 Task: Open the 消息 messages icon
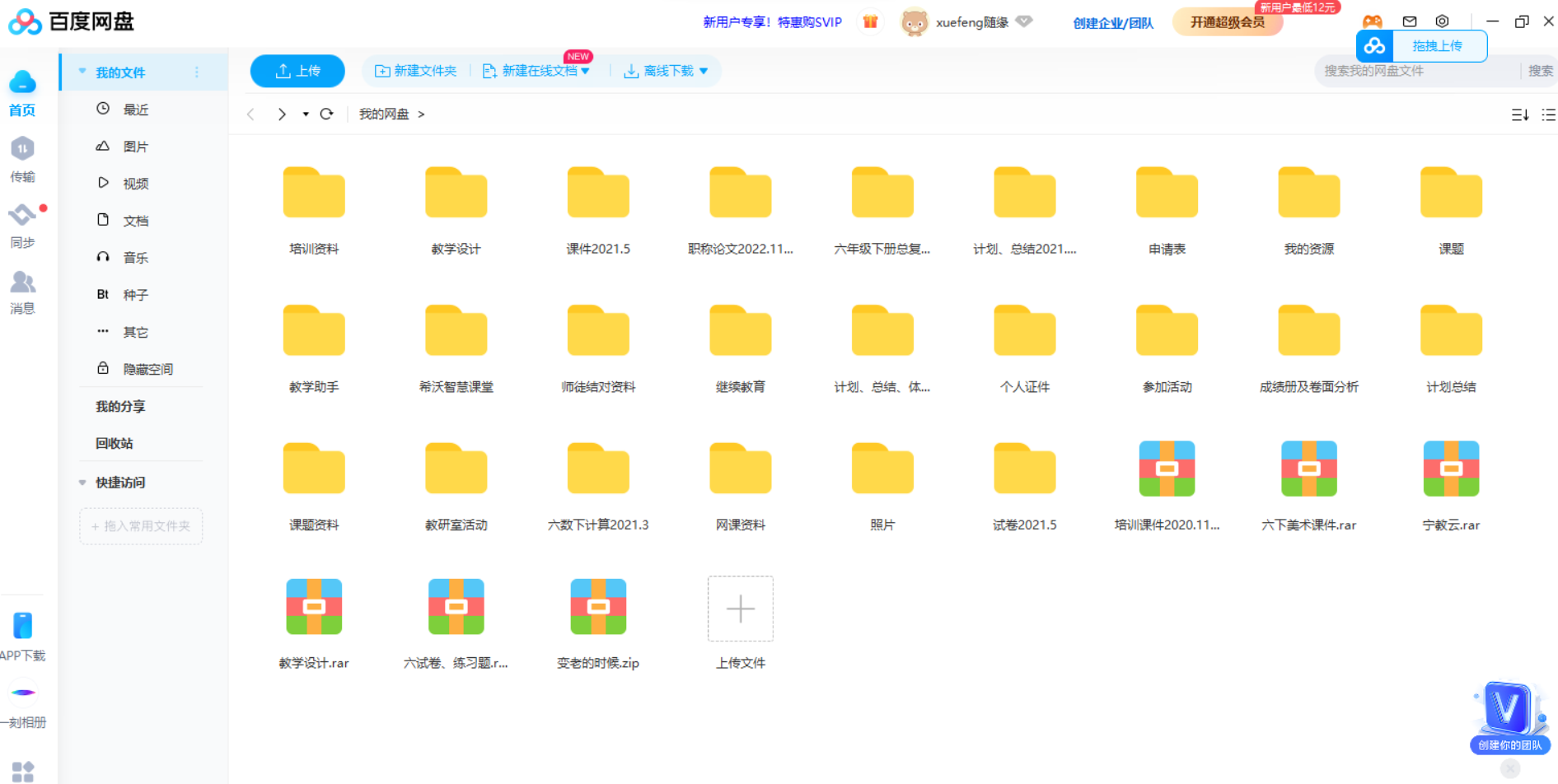point(22,282)
